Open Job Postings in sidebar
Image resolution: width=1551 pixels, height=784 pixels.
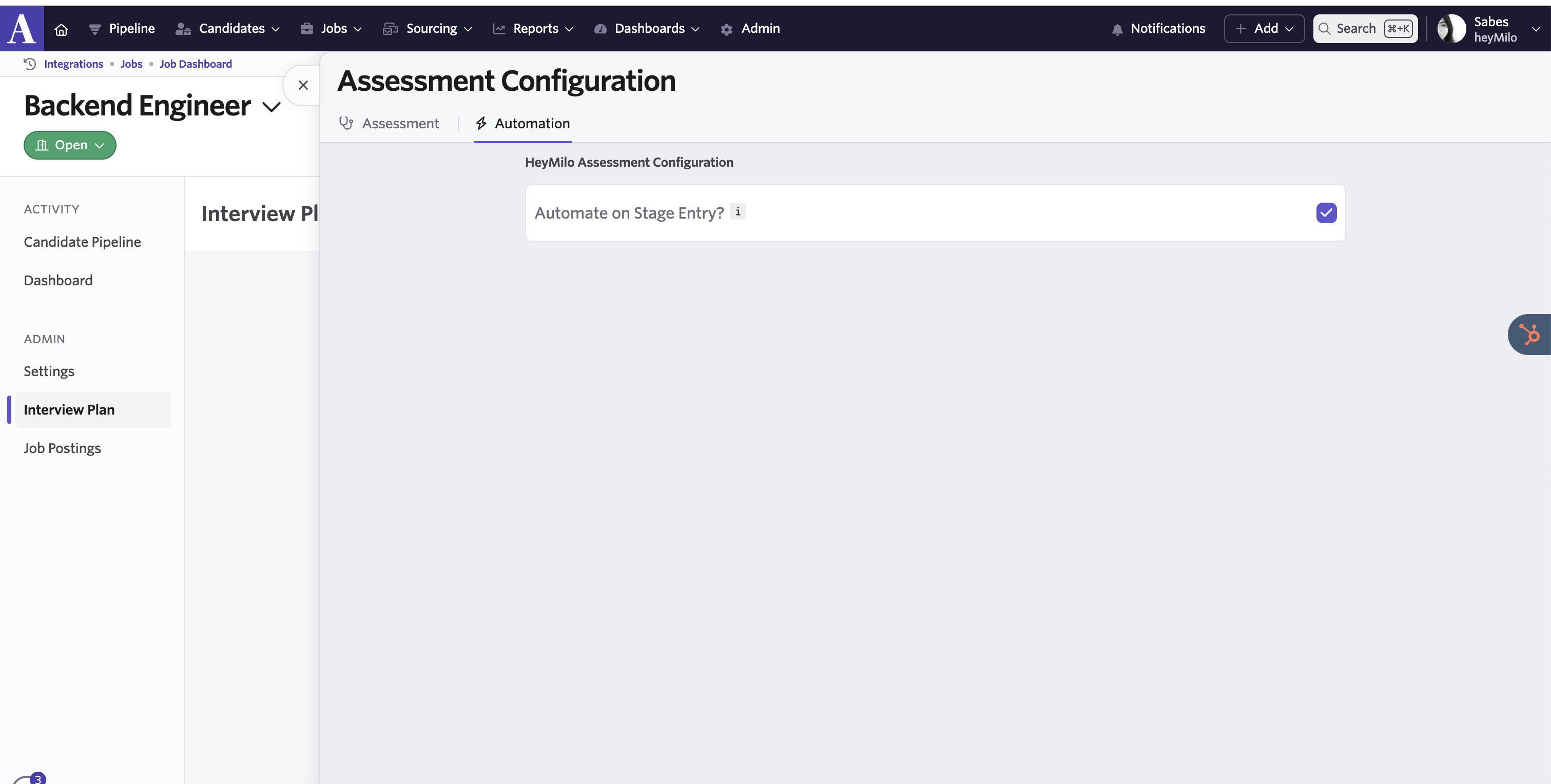click(x=62, y=448)
